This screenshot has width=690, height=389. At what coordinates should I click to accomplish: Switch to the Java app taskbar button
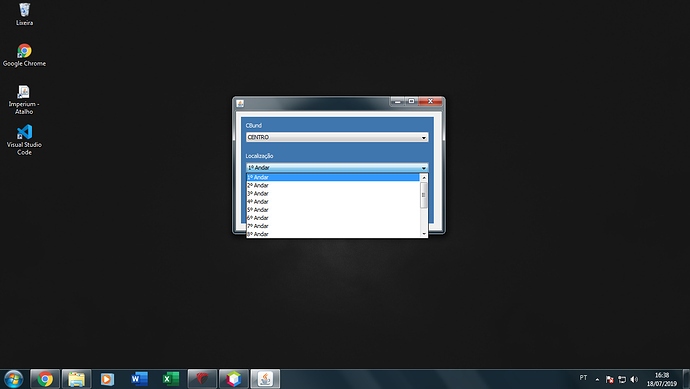[265, 379]
